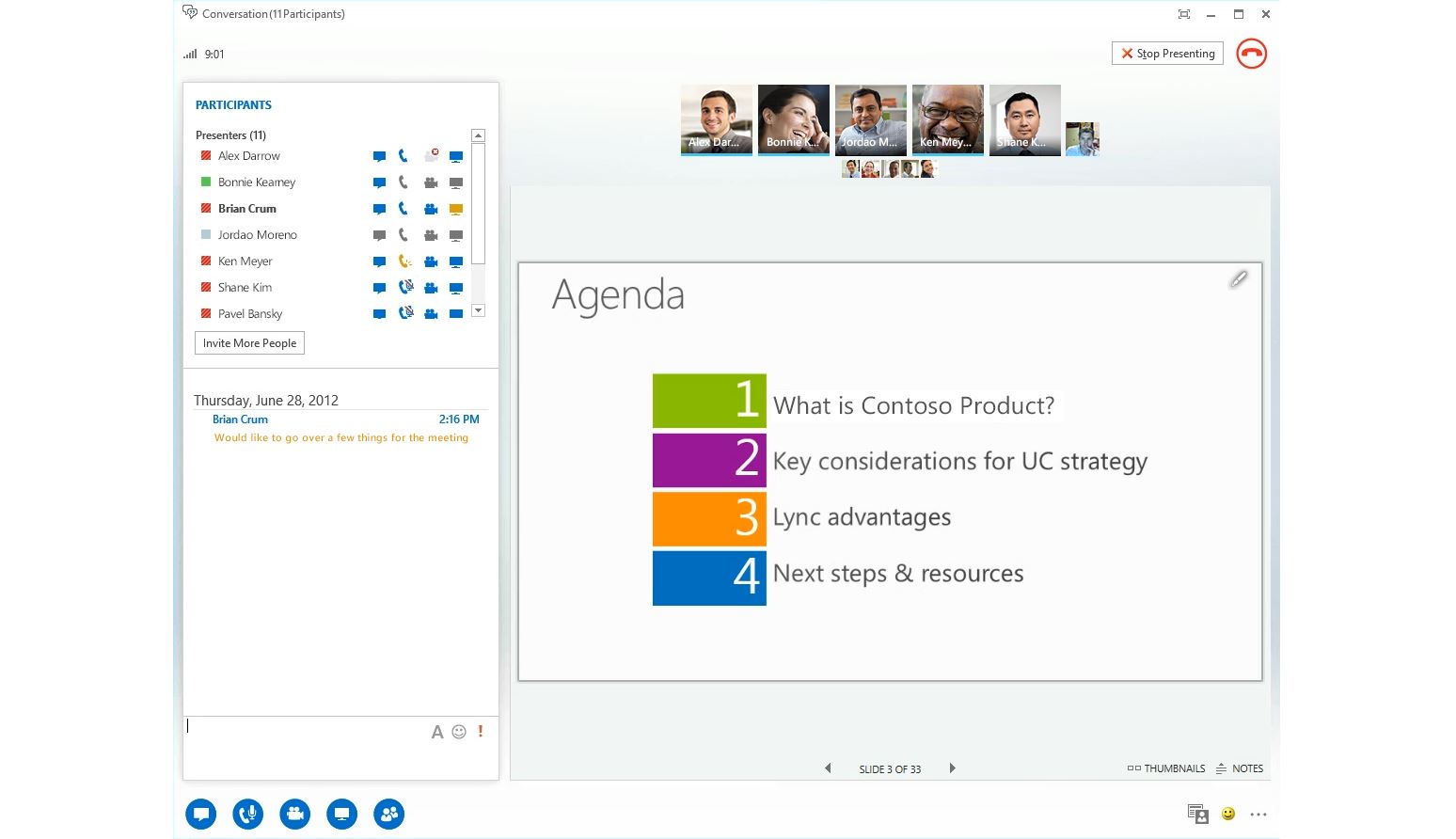The height and width of the screenshot is (839, 1456).
Task: Select Bonnie K... video thumbnail
Action: (794, 119)
